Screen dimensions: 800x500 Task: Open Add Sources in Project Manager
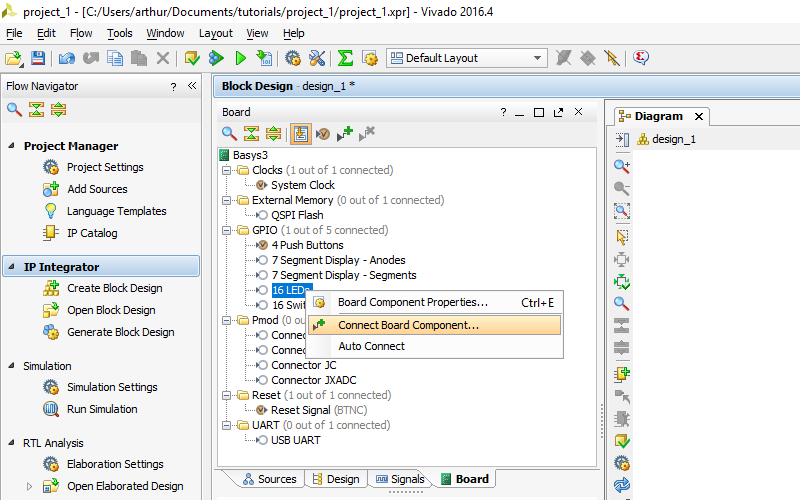[97, 189]
